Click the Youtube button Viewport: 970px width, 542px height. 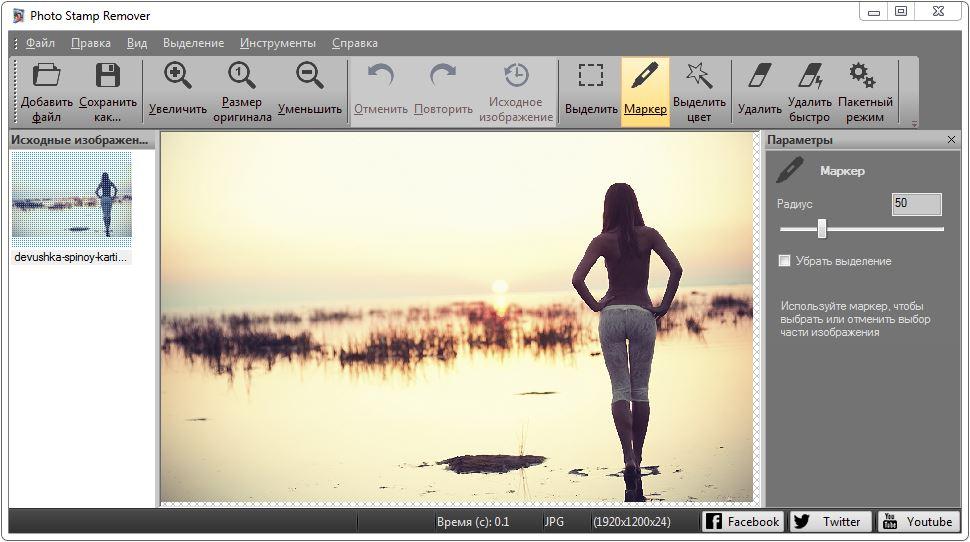click(918, 522)
